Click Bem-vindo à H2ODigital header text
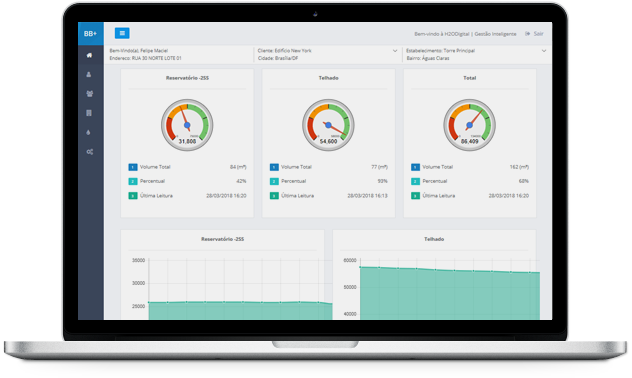632x378 pixels. 465,34
